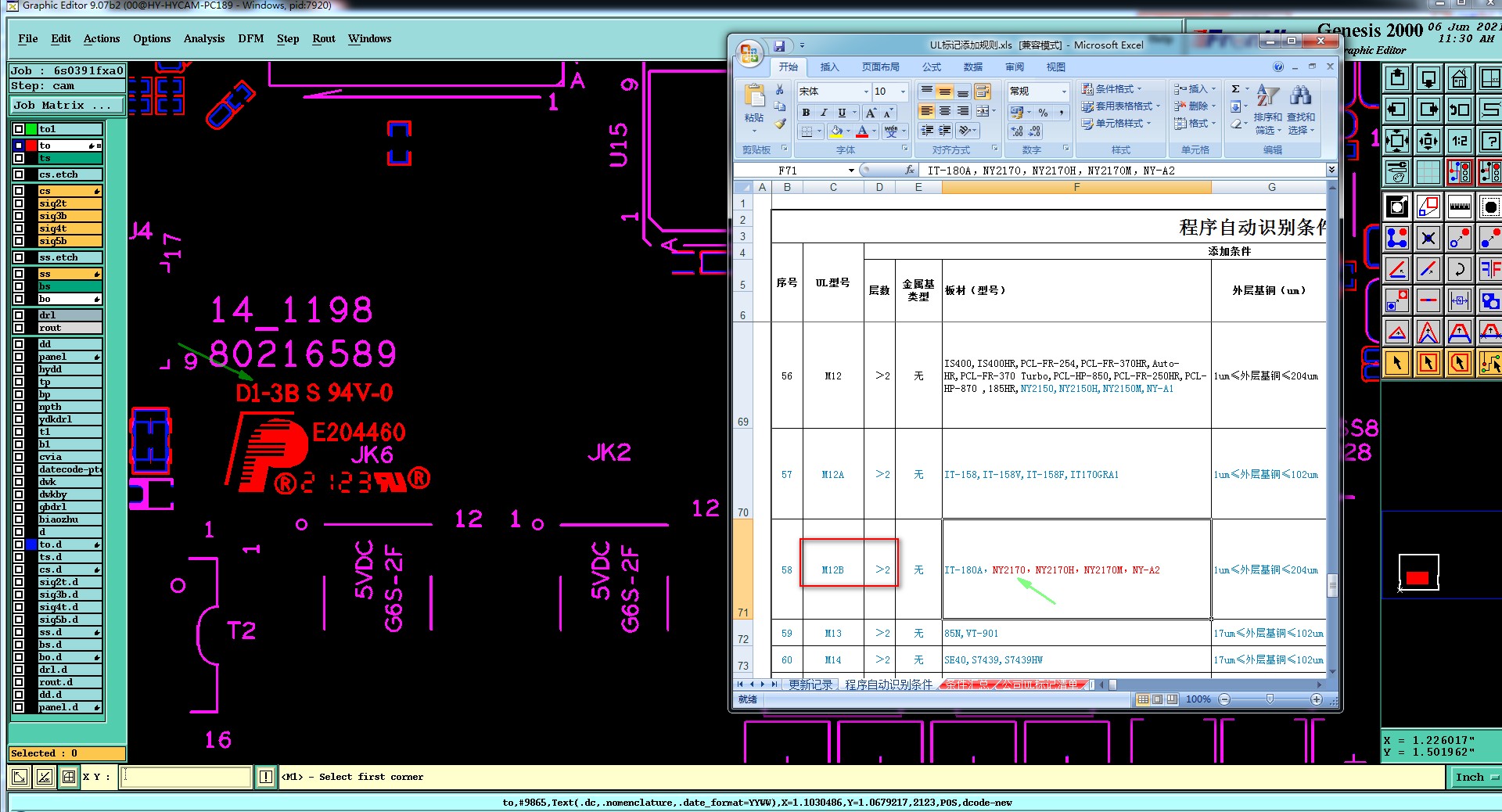
Task: Click the tools and palette settings icon
Action: (1398, 171)
